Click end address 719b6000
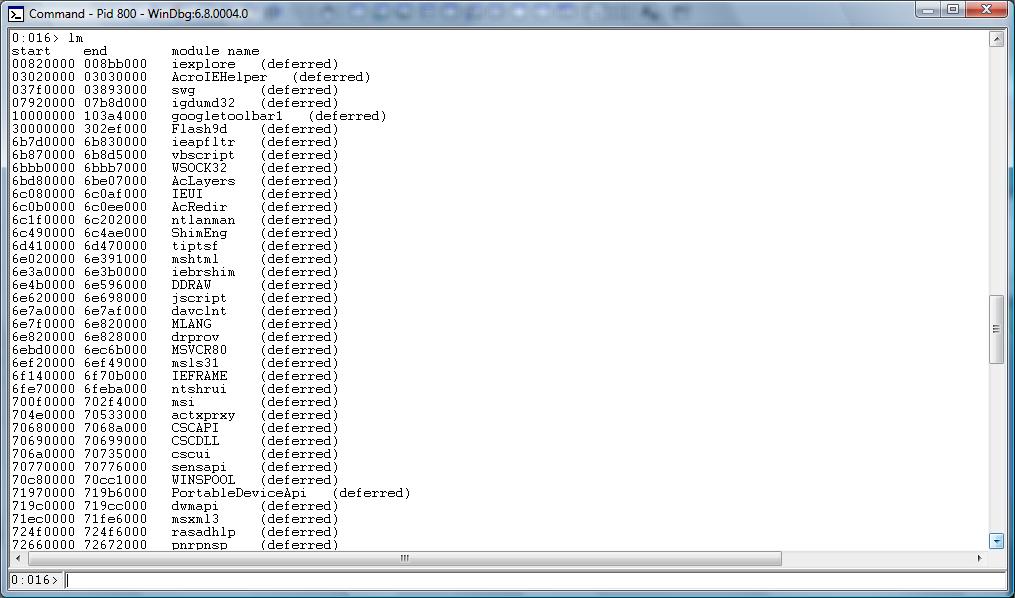1015x598 pixels. coord(115,493)
